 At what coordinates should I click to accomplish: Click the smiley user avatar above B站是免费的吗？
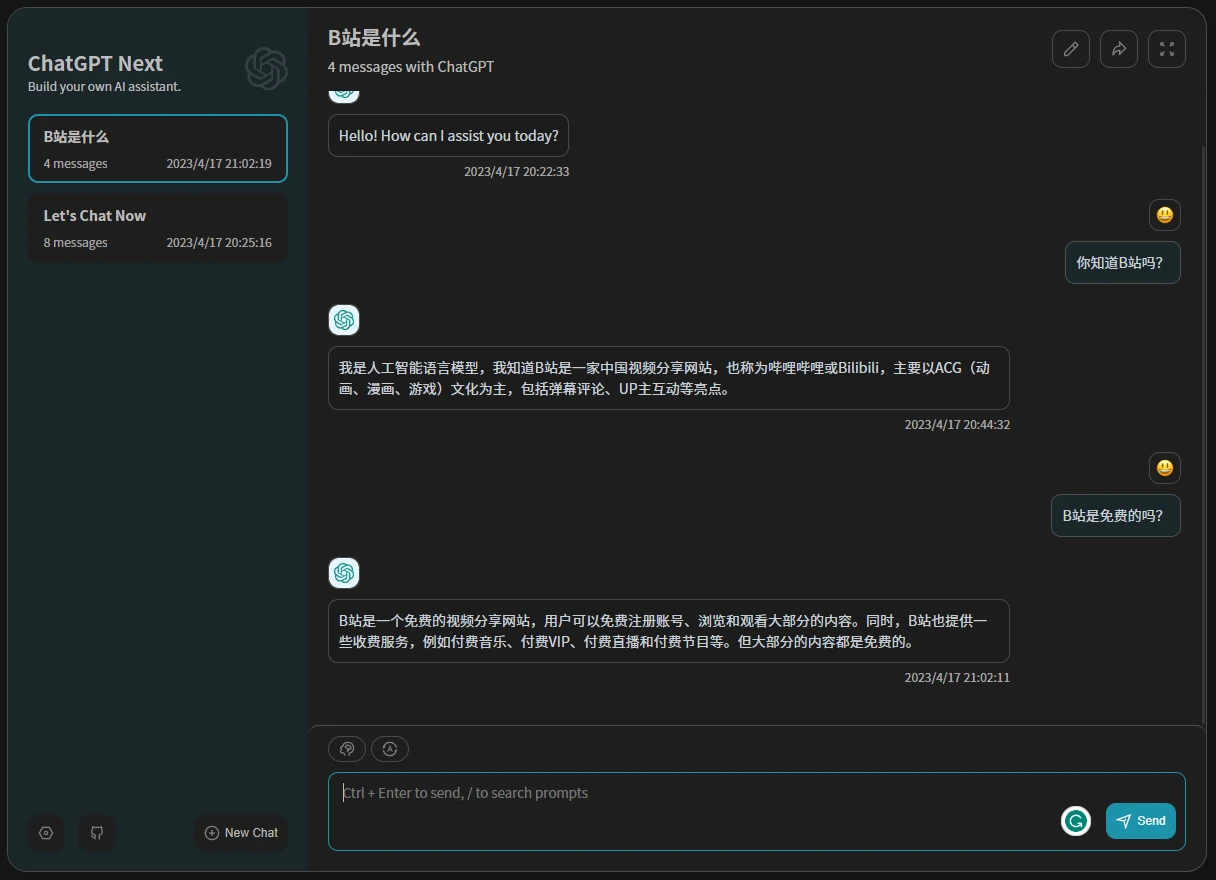pyautogui.click(x=1165, y=468)
